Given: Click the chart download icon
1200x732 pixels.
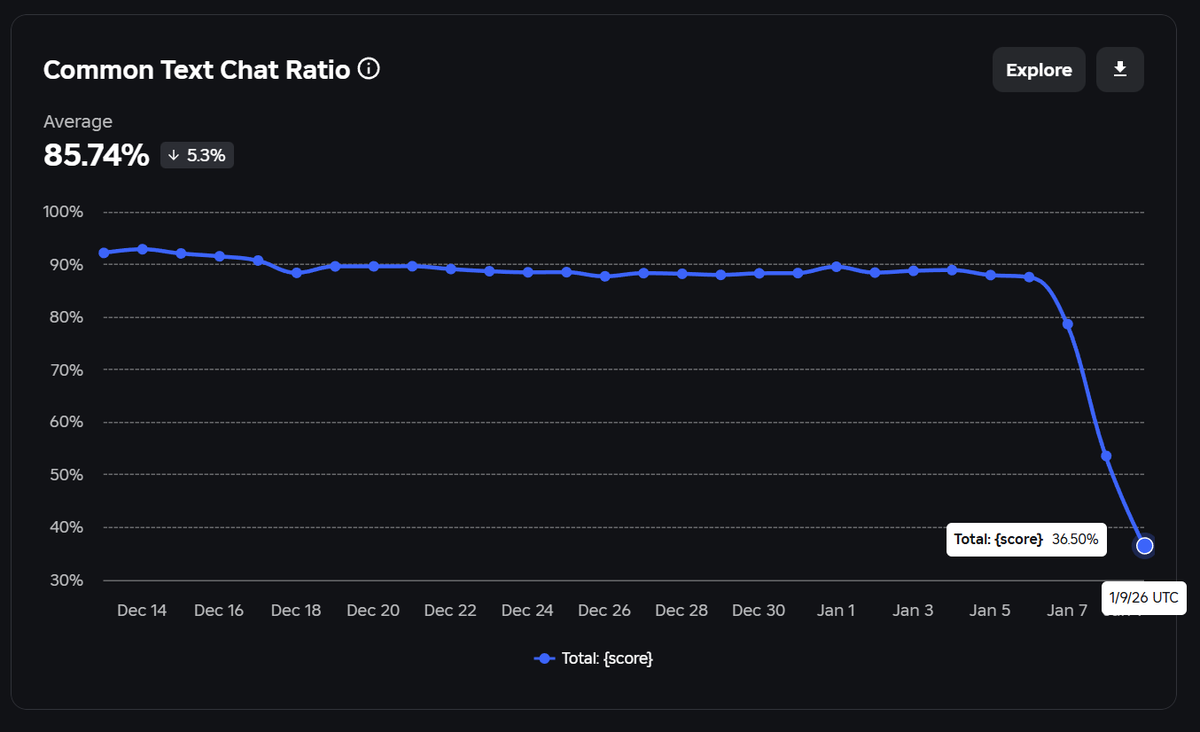Looking at the screenshot, I should (x=1120, y=69).
